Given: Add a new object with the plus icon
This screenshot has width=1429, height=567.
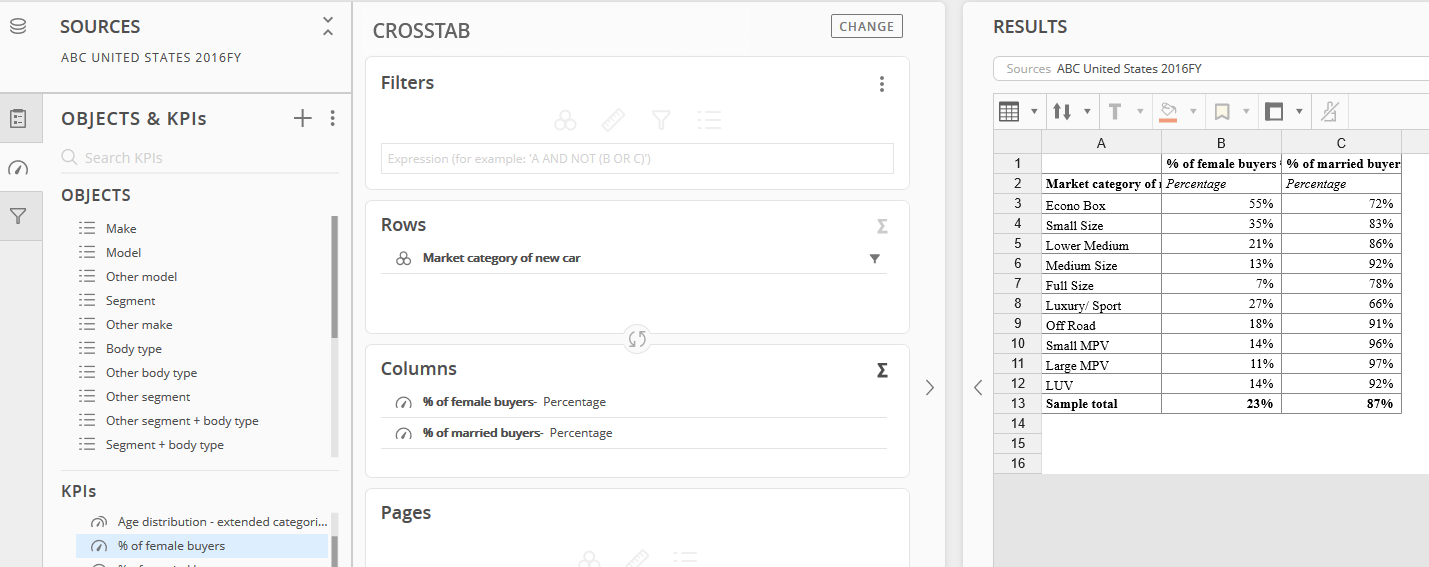Looking at the screenshot, I should pos(303,119).
